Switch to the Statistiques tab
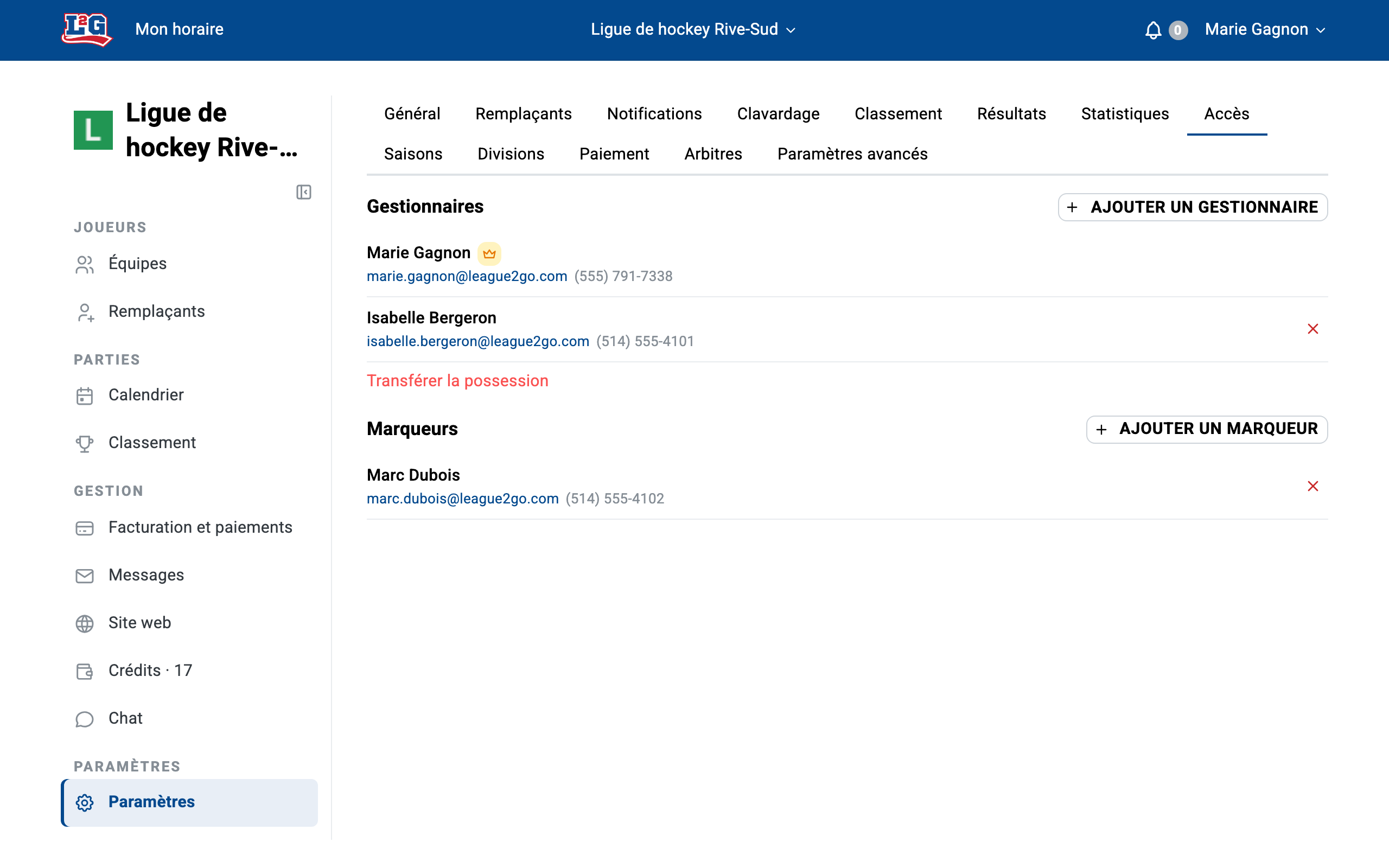The image size is (1389, 868). coord(1125,114)
